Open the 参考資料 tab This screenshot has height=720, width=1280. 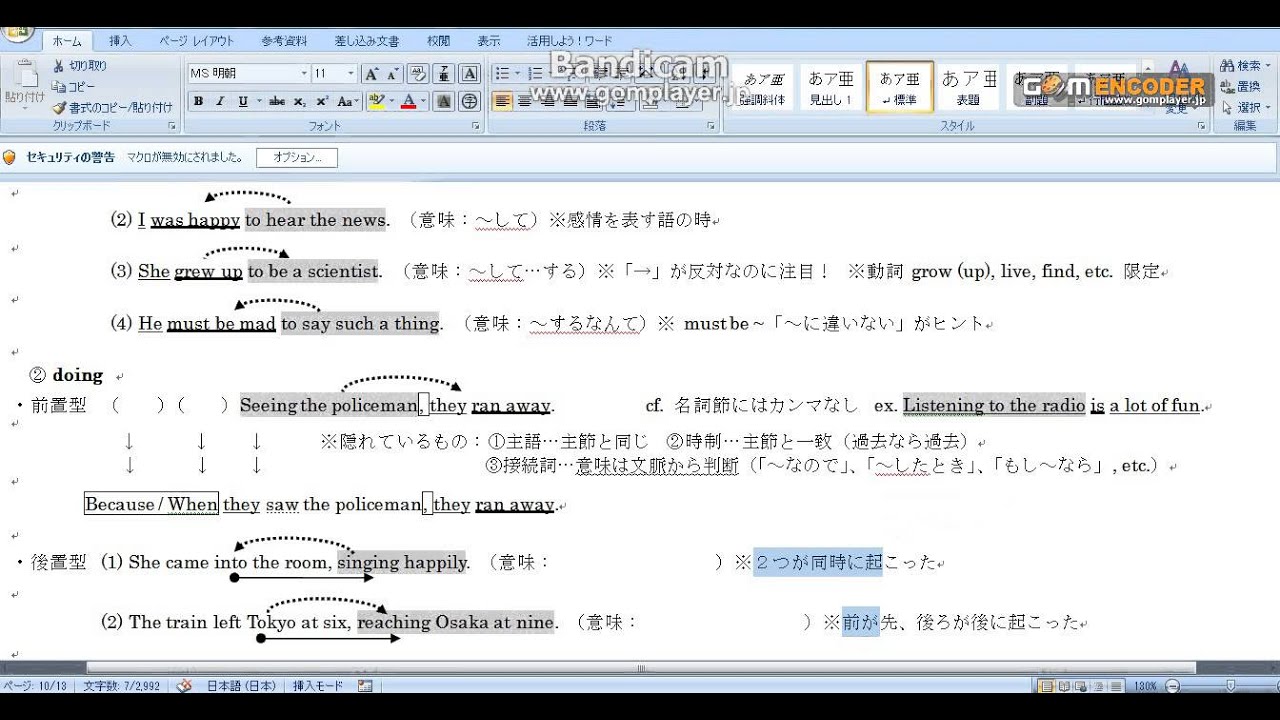[285, 41]
